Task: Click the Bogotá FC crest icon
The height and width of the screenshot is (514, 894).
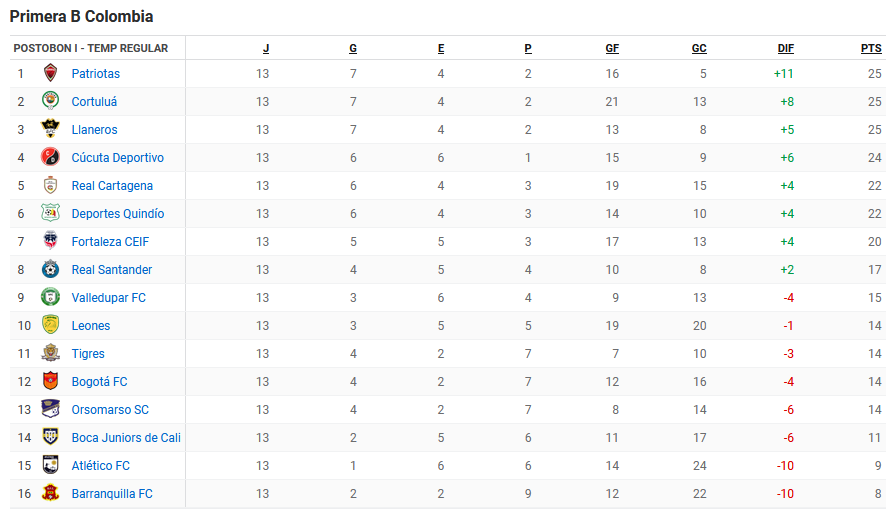Action: tap(50, 381)
